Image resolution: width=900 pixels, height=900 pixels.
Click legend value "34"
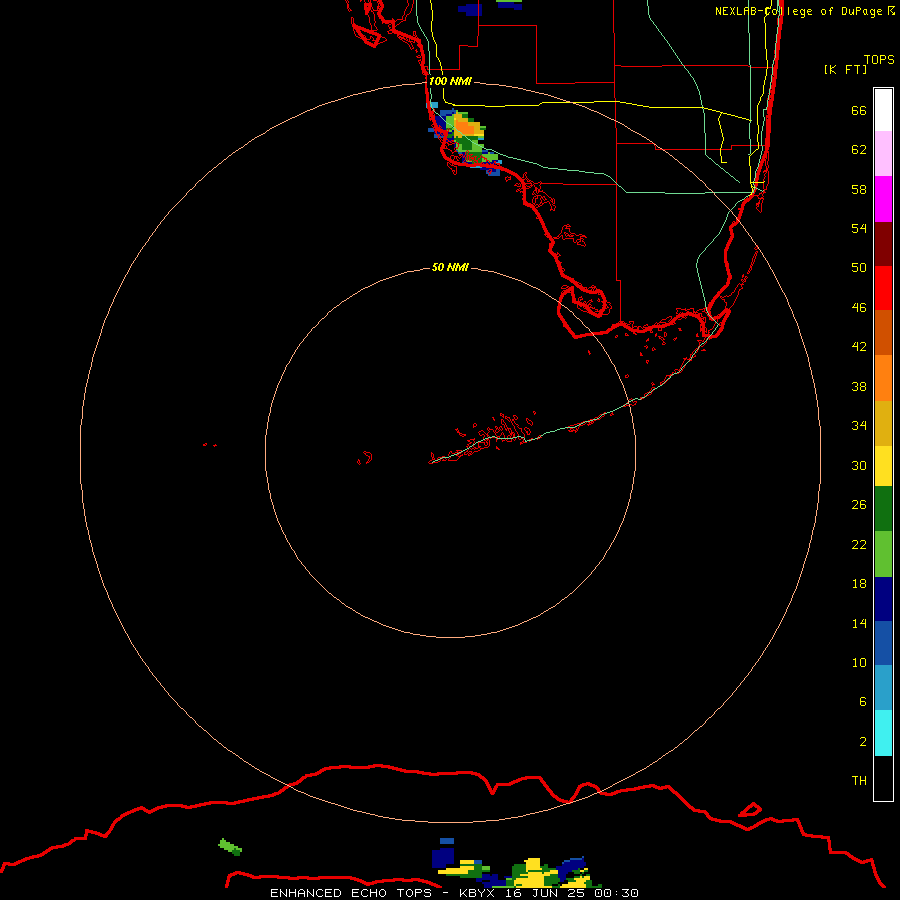pos(859,426)
